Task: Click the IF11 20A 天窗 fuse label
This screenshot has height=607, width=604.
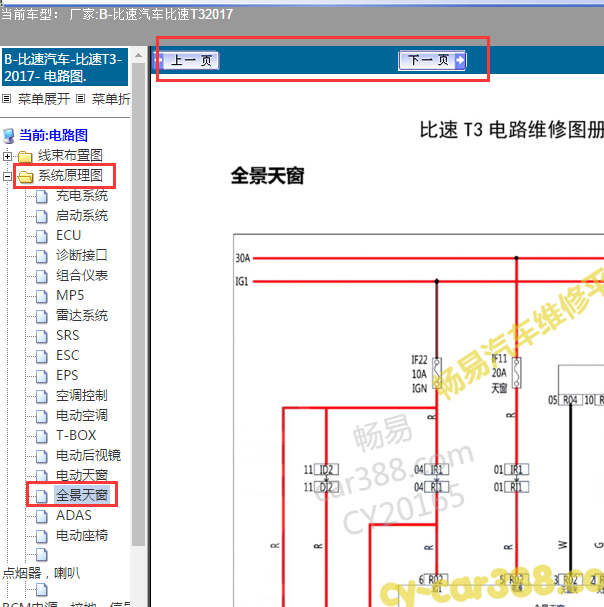Action: 499,373
